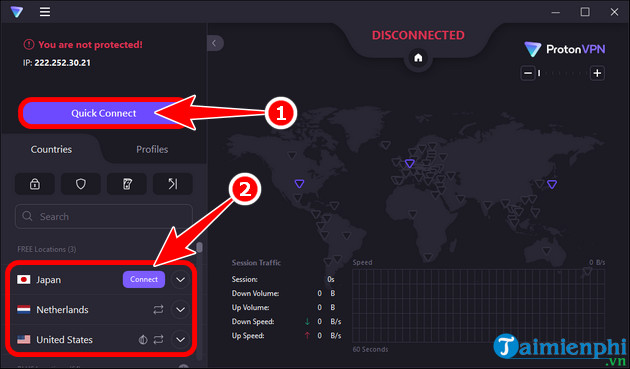Viewport: 630px width, 369px height.
Task: Click the highlighted Netherlands map marker
Action: coord(409,163)
